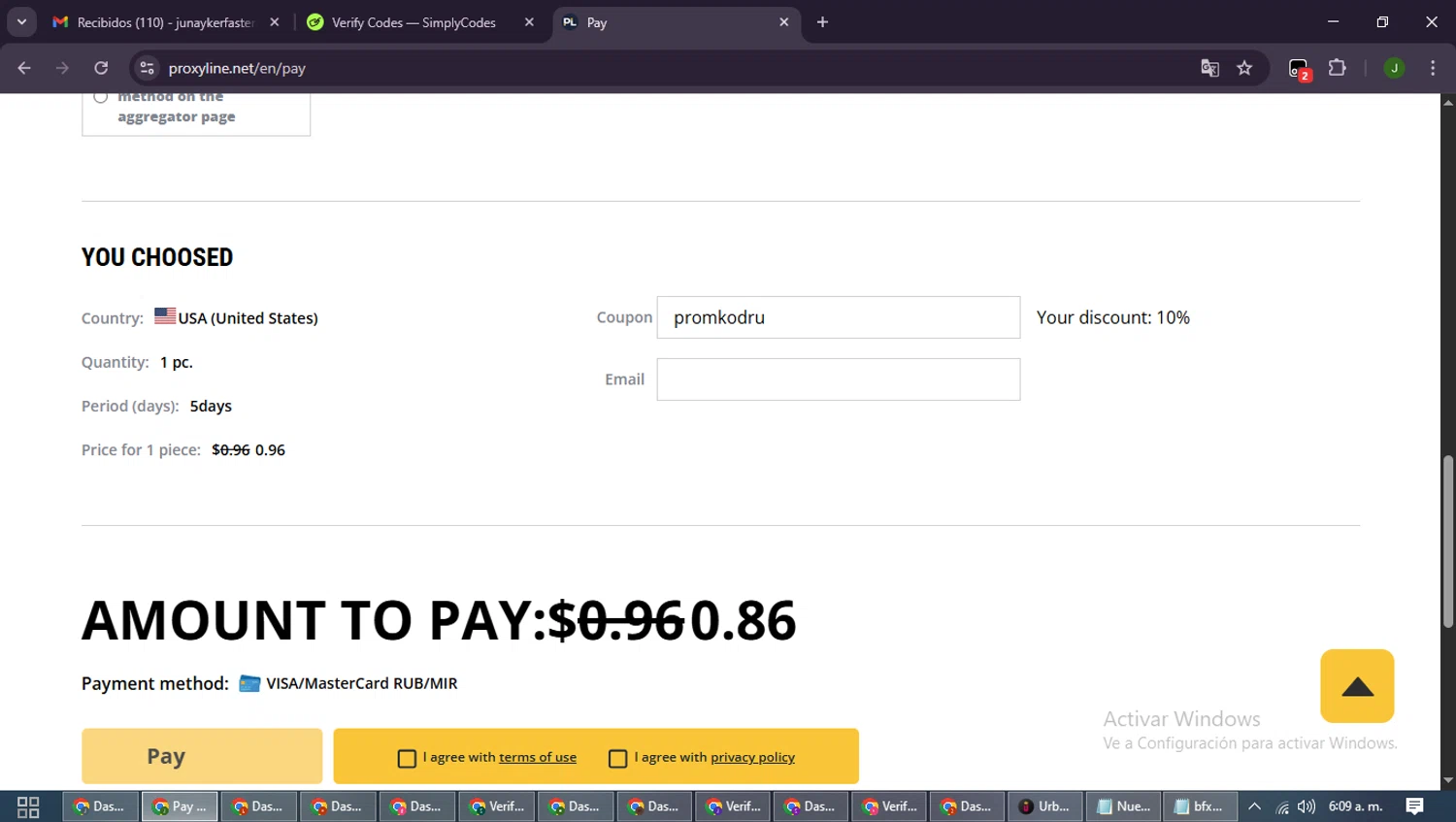This screenshot has height=822, width=1456.
Task: Open the network Wi-Fi tray icon
Action: (x=1282, y=806)
